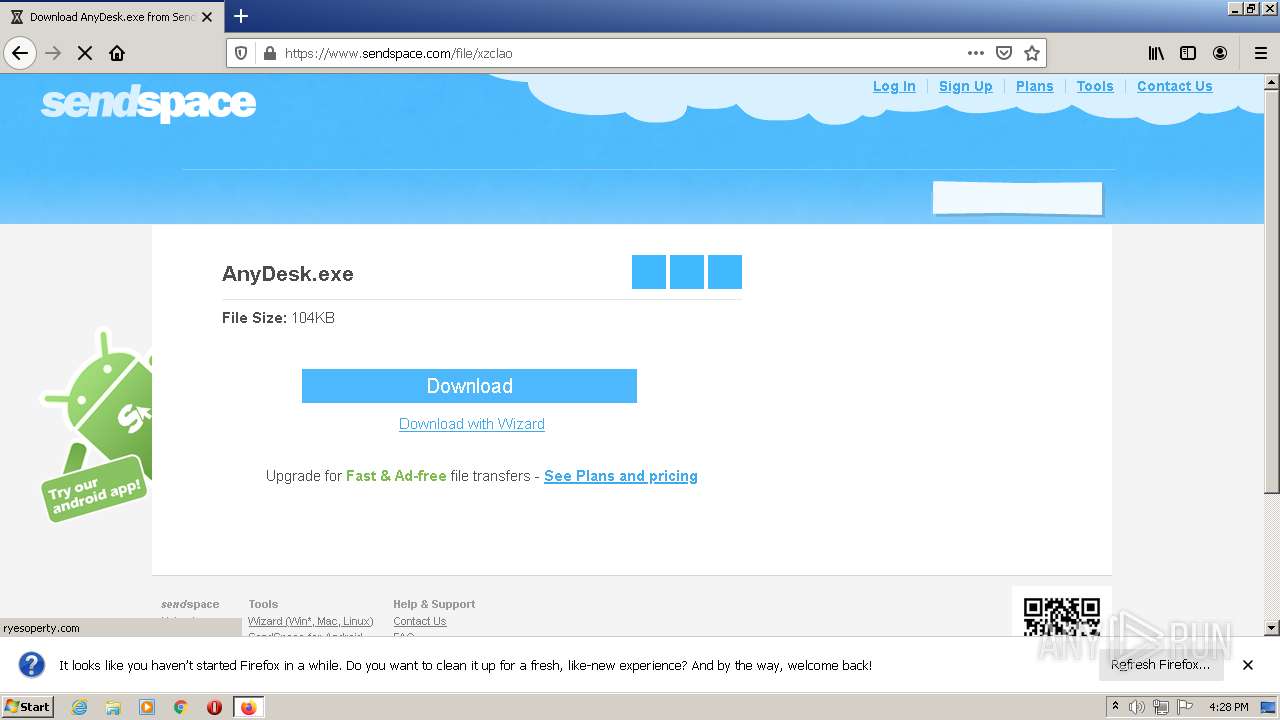Open the Windows Start menu

click(x=28, y=706)
